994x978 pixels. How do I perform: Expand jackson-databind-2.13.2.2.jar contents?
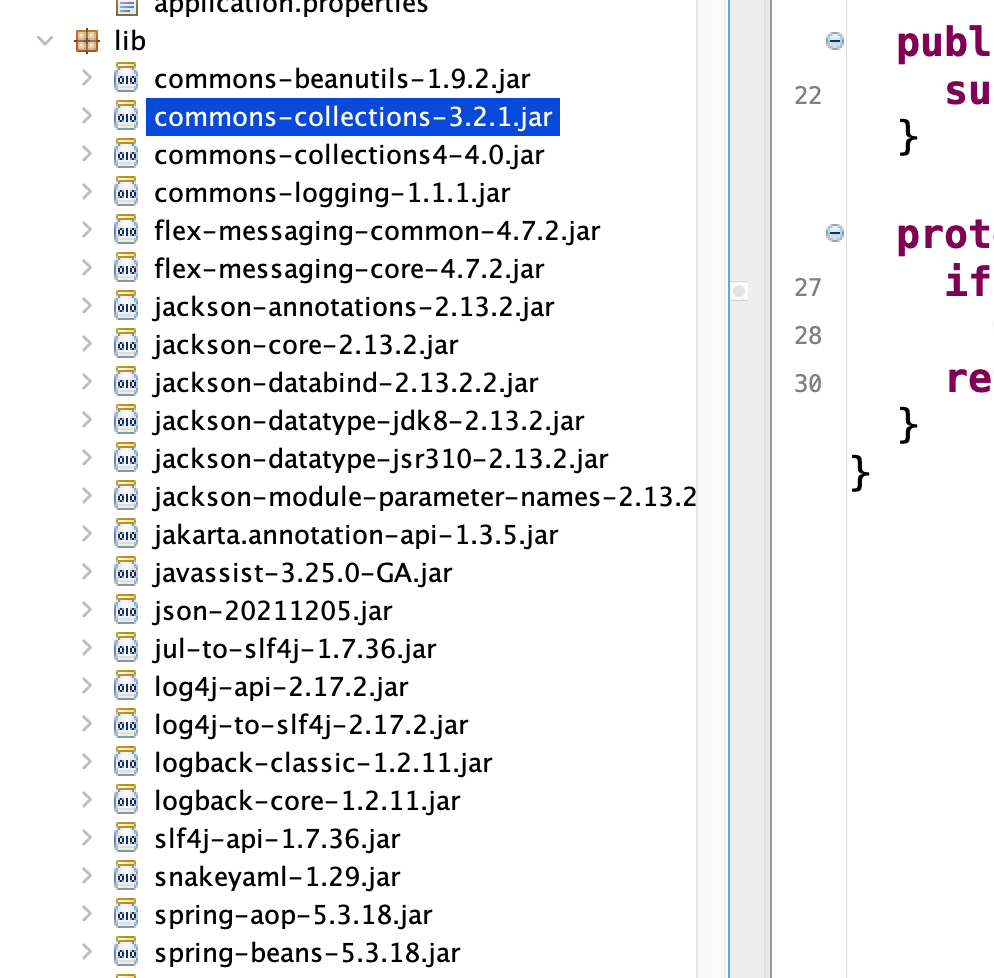pyautogui.click(x=87, y=383)
